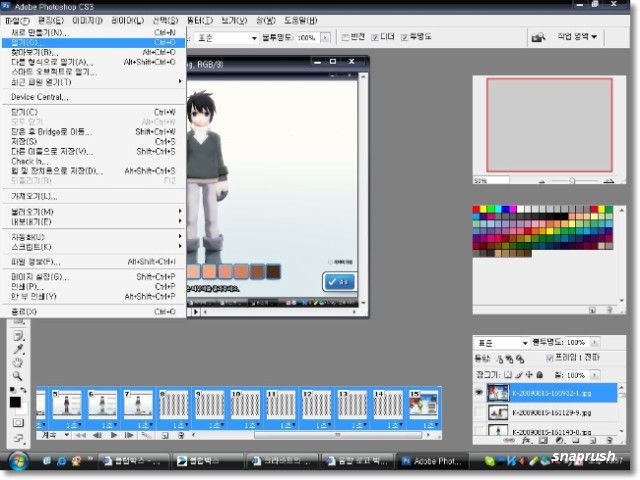
Task: Toggle visibility eye of top layer
Action: 479,393
